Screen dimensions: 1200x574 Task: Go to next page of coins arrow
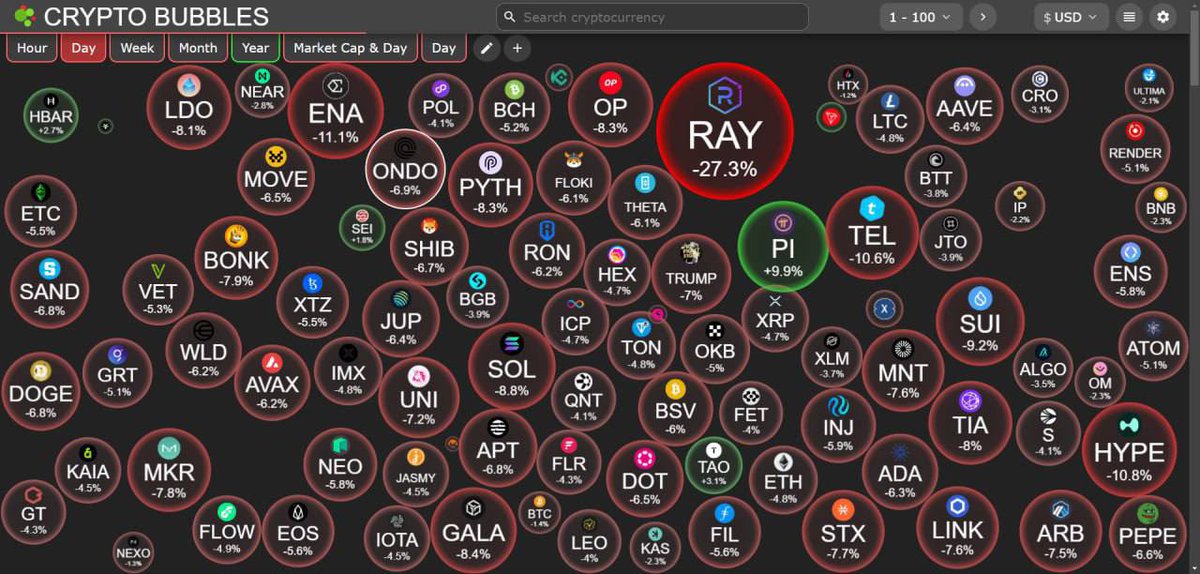(983, 17)
